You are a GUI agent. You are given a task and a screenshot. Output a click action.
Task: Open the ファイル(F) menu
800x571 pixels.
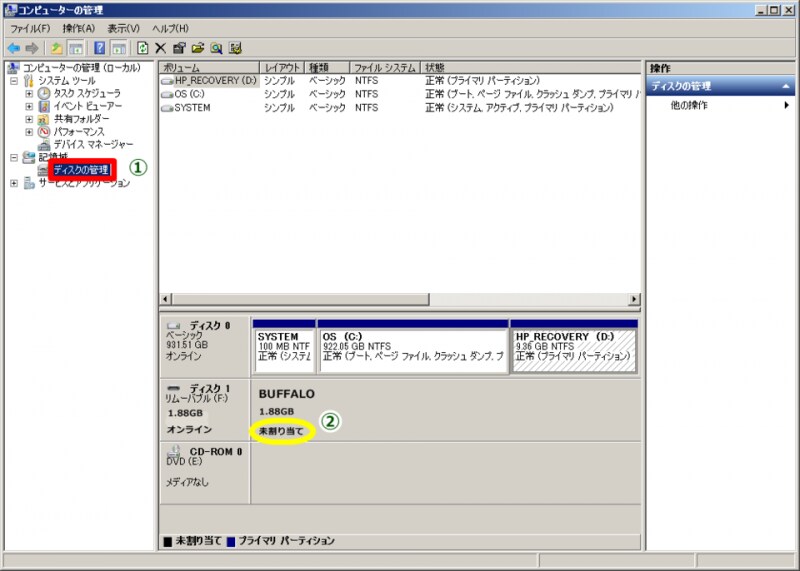(x=30, y=28)
